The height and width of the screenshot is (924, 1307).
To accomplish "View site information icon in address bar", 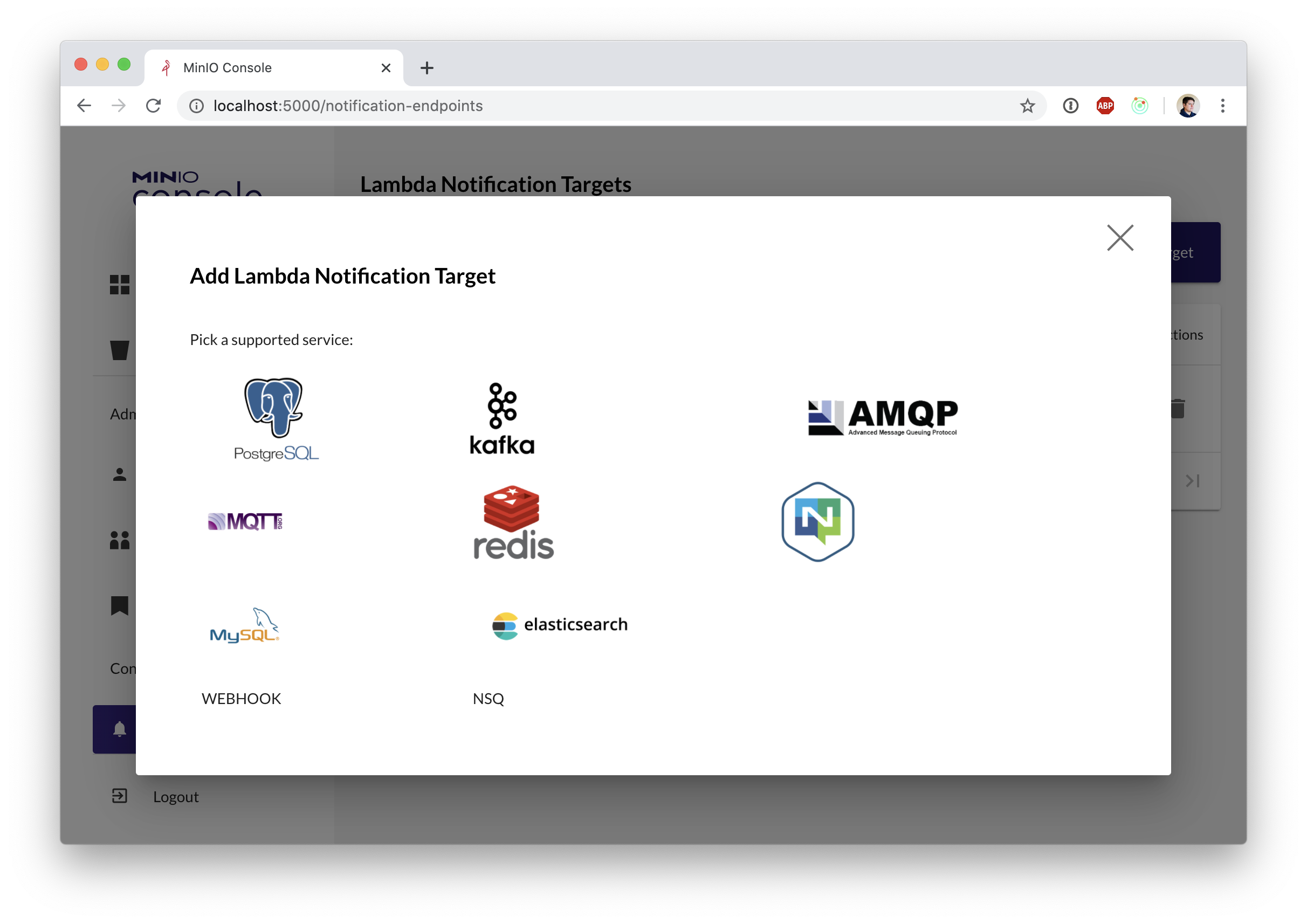I will coord(196,105).
